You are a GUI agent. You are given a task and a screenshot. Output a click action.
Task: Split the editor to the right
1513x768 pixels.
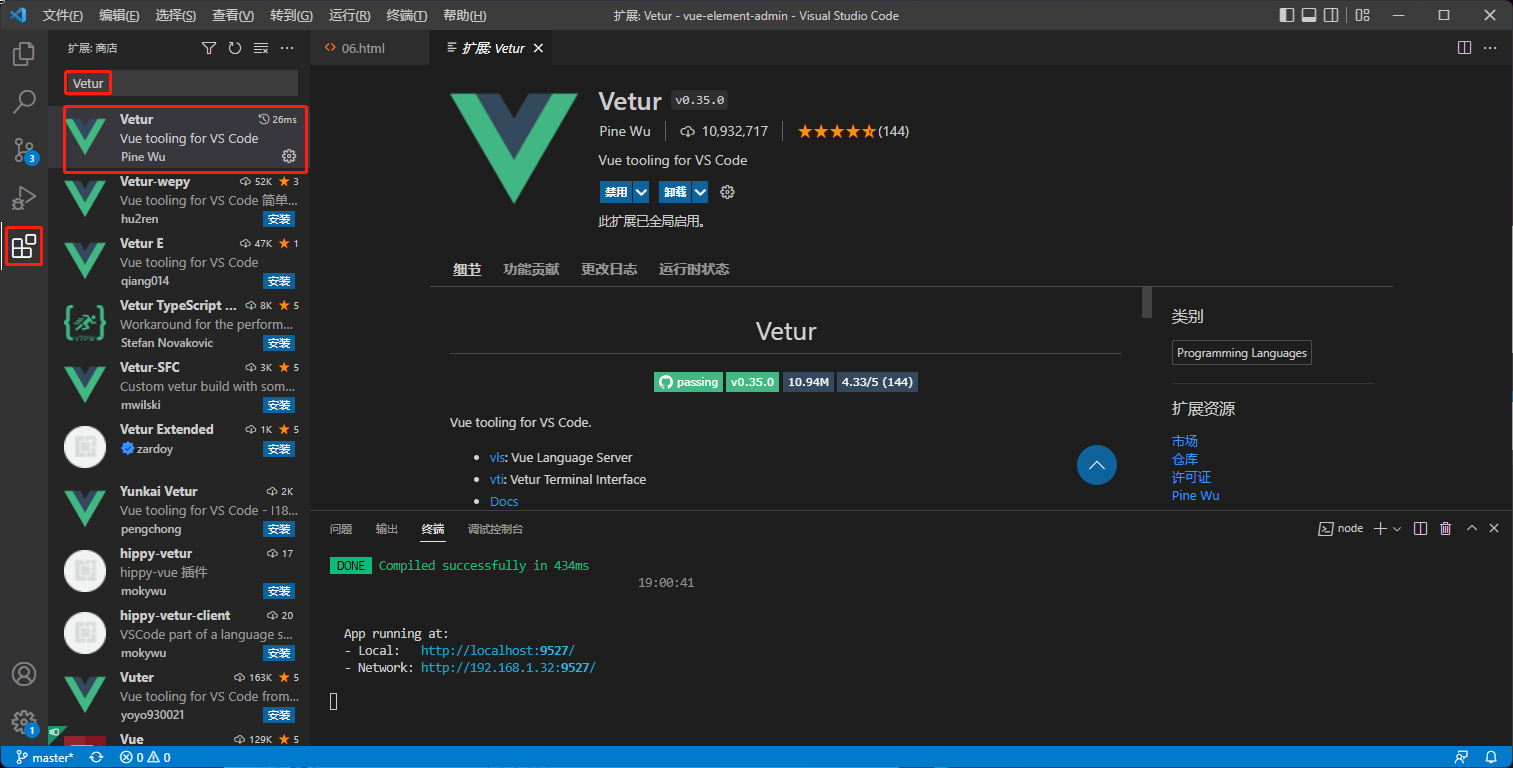pos(1464,48)
